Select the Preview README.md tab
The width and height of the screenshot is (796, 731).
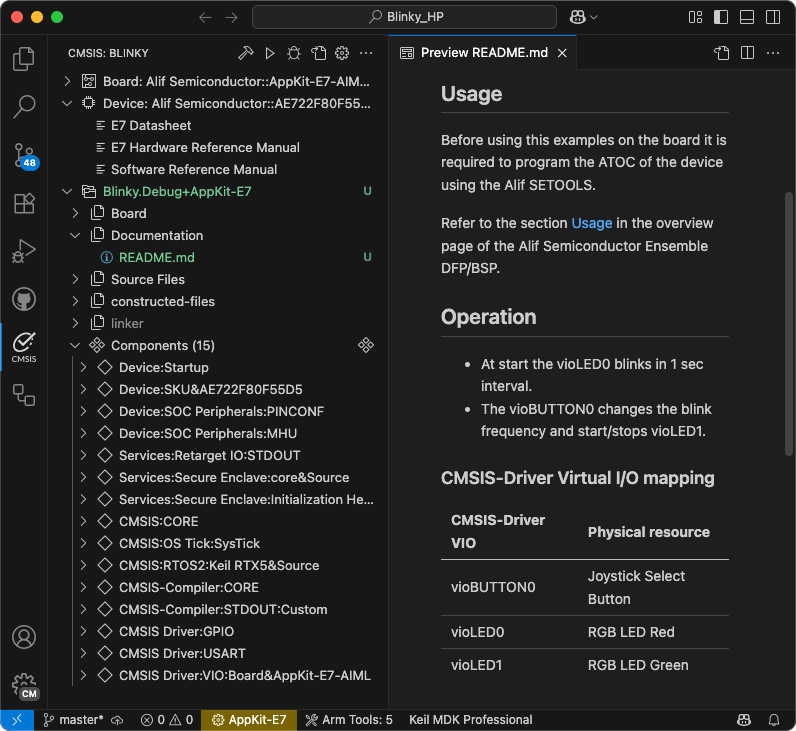click(x=483, y=53)
